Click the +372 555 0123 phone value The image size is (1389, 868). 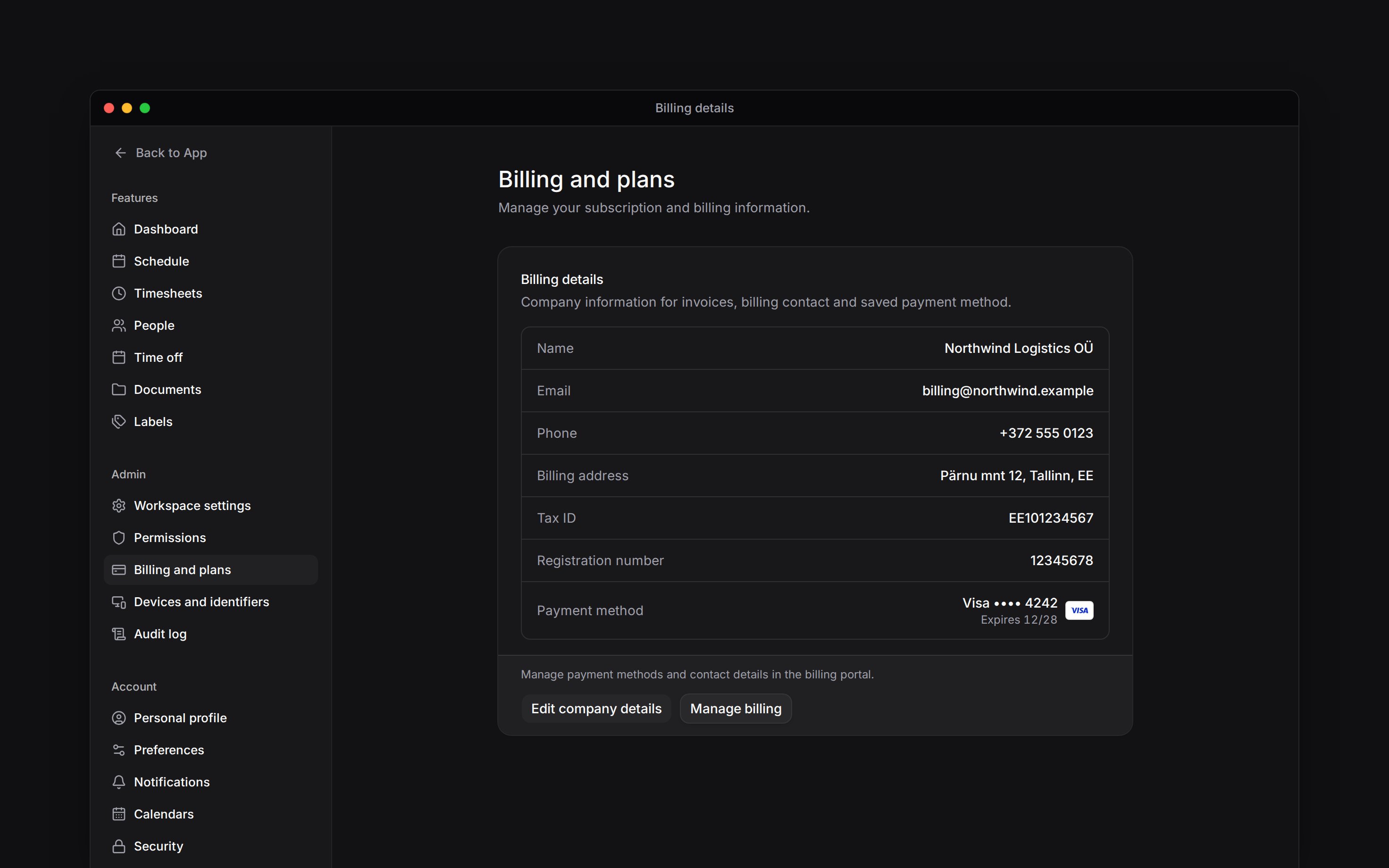pos(1046,433)
